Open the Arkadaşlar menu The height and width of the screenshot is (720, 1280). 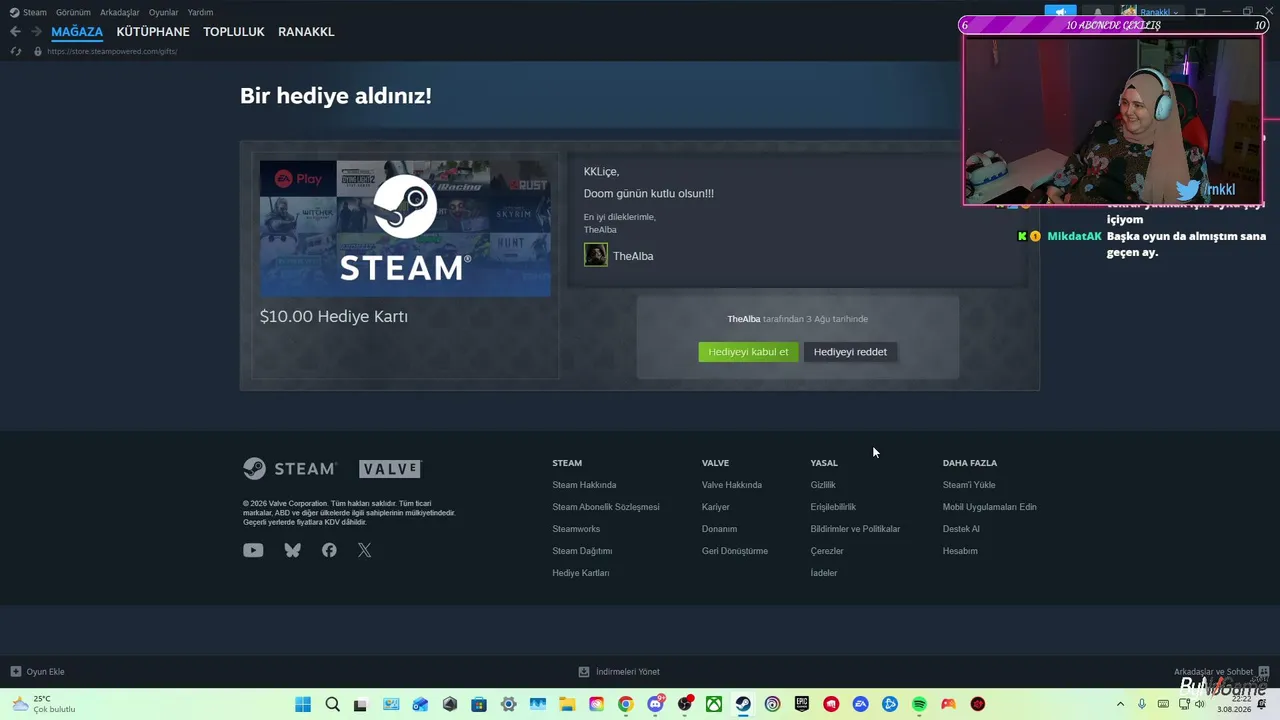[120, 12]
